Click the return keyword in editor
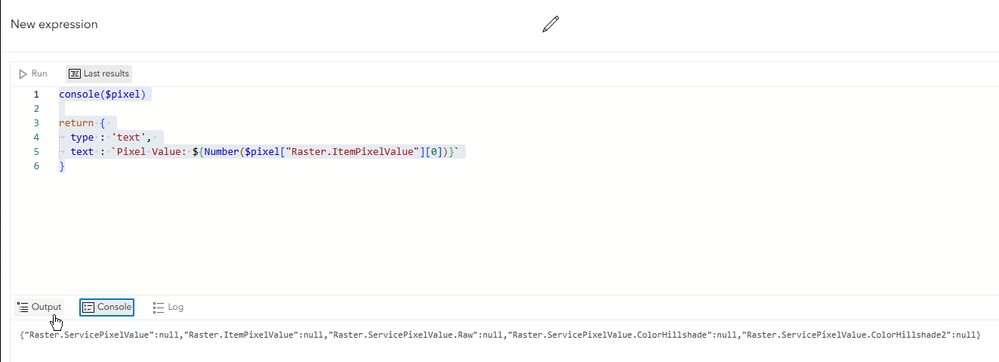 [x=76, y=123]
